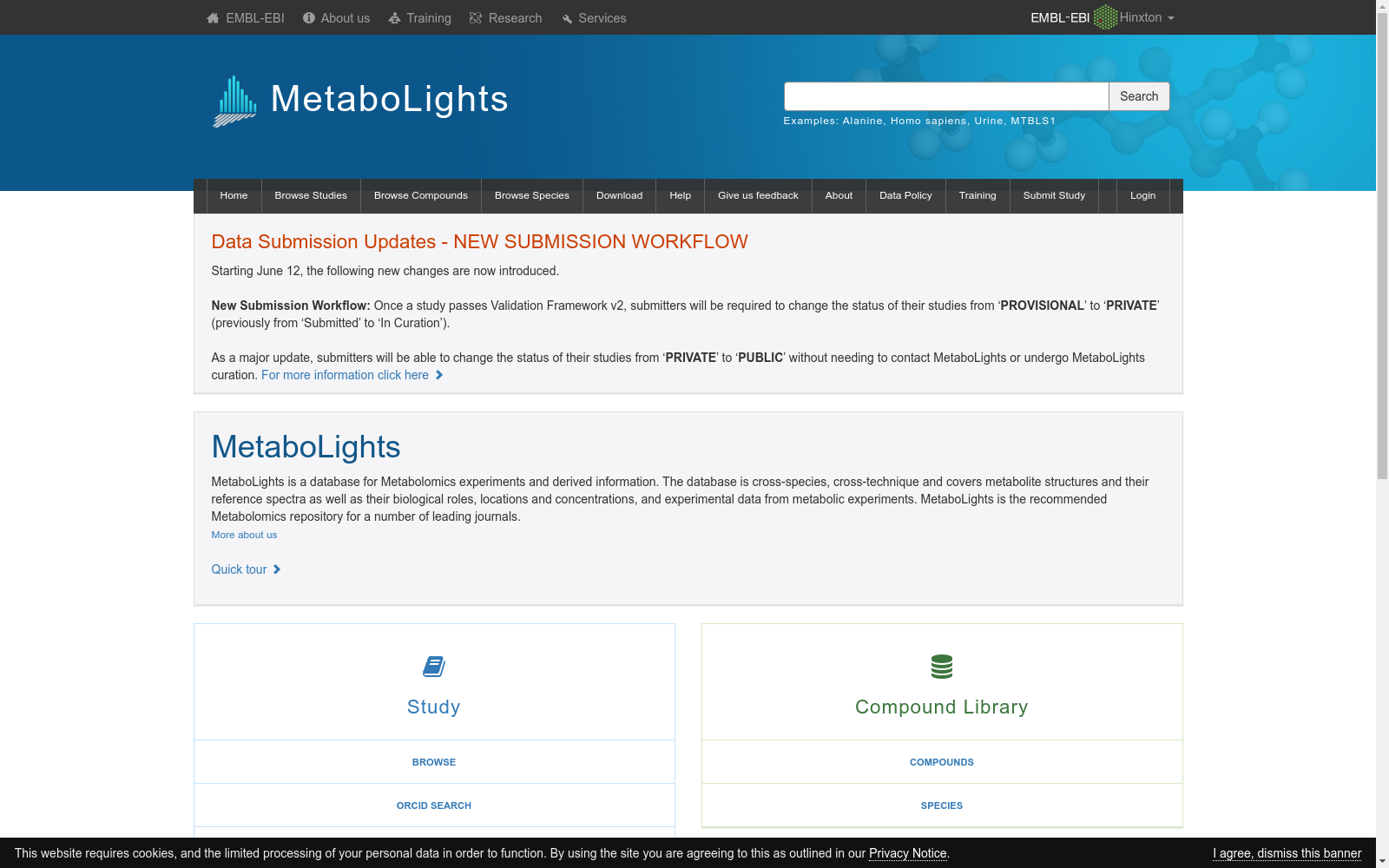This screenshot has height=868, width=1389.
Task: Click the Services wrench icon
Action: (x=567, y=19)
